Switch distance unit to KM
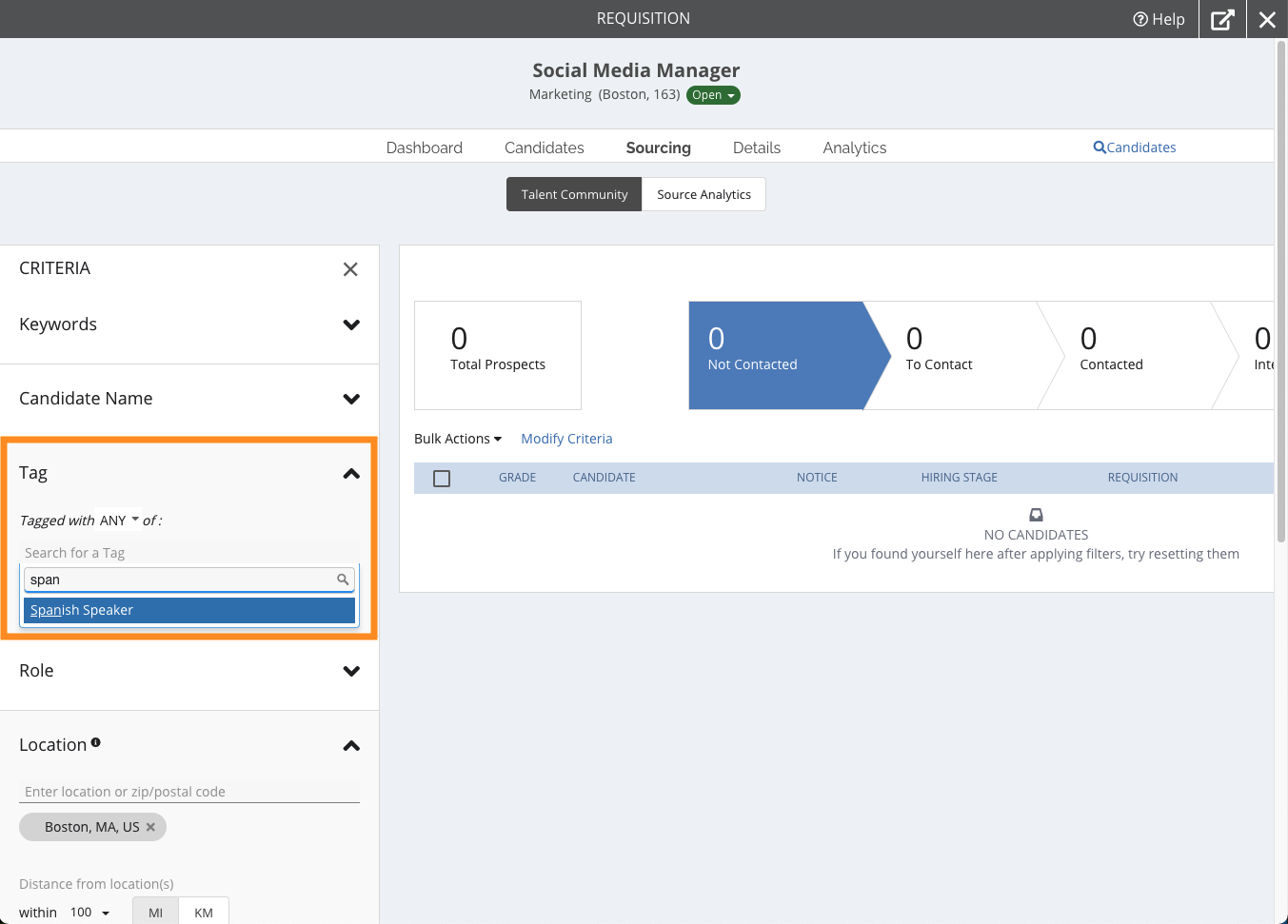The image size is (1288, 924). point(204,912)
